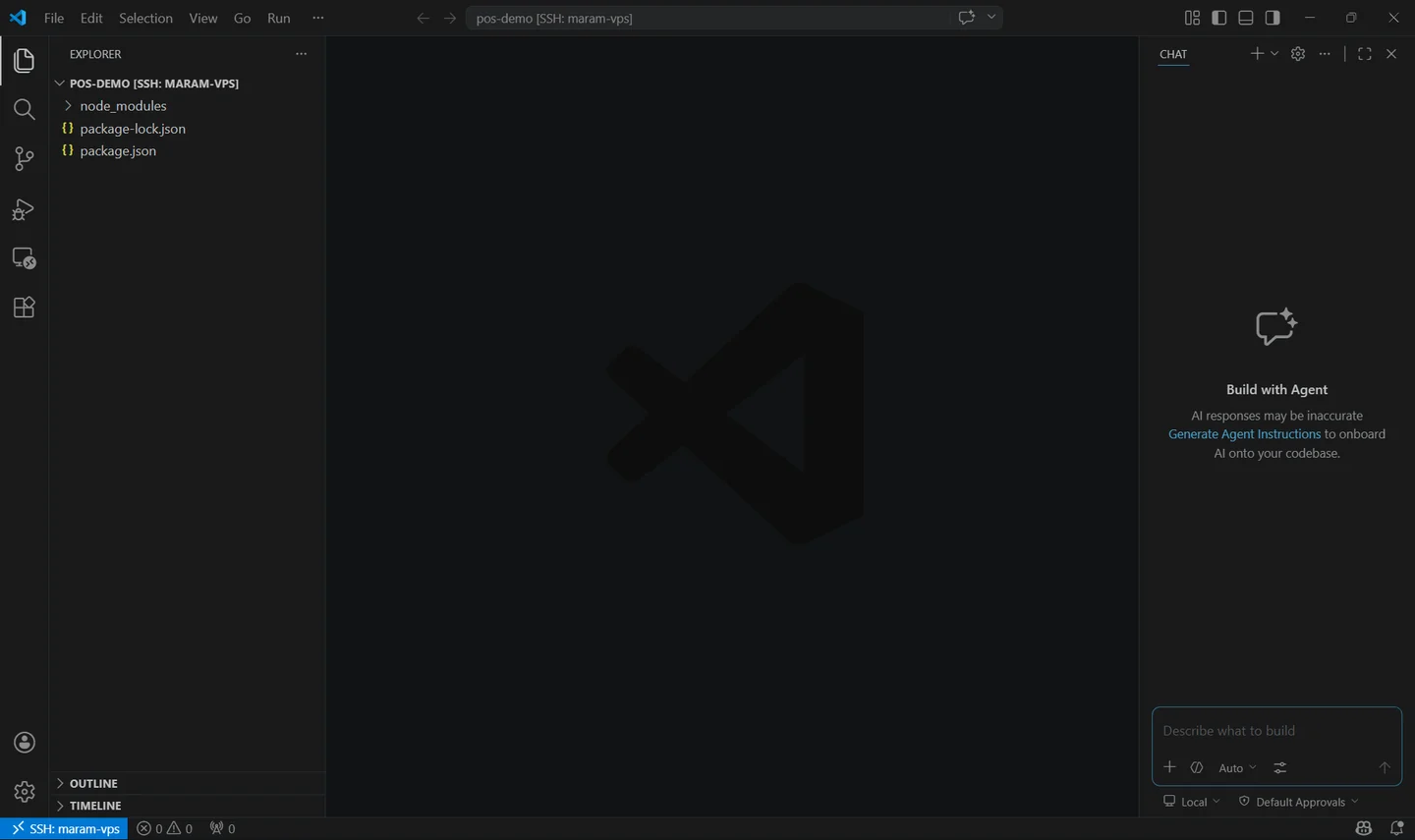Open the Run and Debug view icon
The image size is (1415, 840).
(24, 209)
